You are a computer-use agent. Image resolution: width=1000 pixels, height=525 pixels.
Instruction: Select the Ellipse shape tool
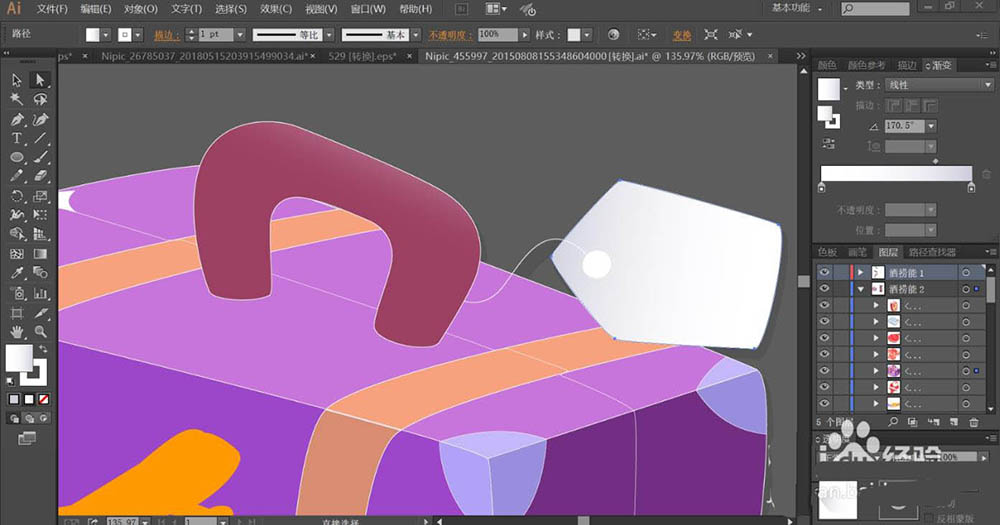click(x=17, y=158)
